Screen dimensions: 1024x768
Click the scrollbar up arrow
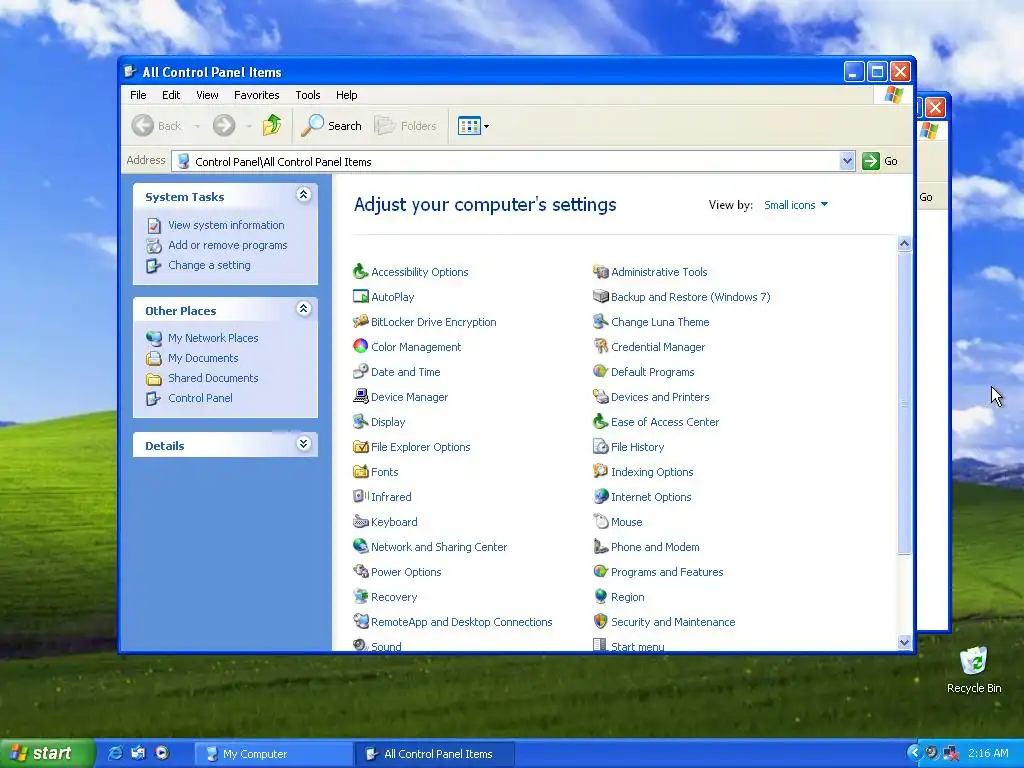904,244
